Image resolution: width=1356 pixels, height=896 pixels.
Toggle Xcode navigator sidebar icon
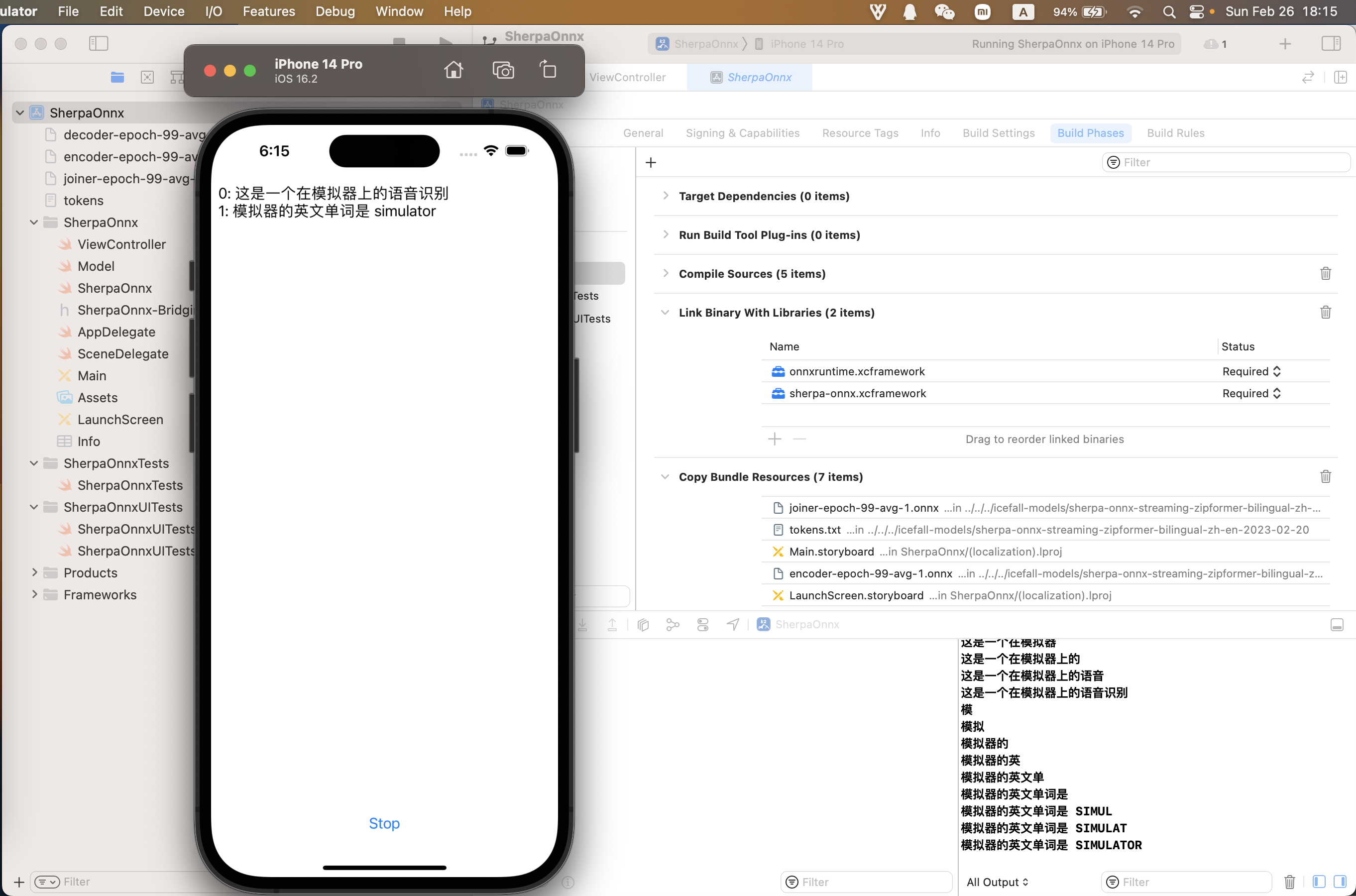pyautogui.click(x=98, y=43)
